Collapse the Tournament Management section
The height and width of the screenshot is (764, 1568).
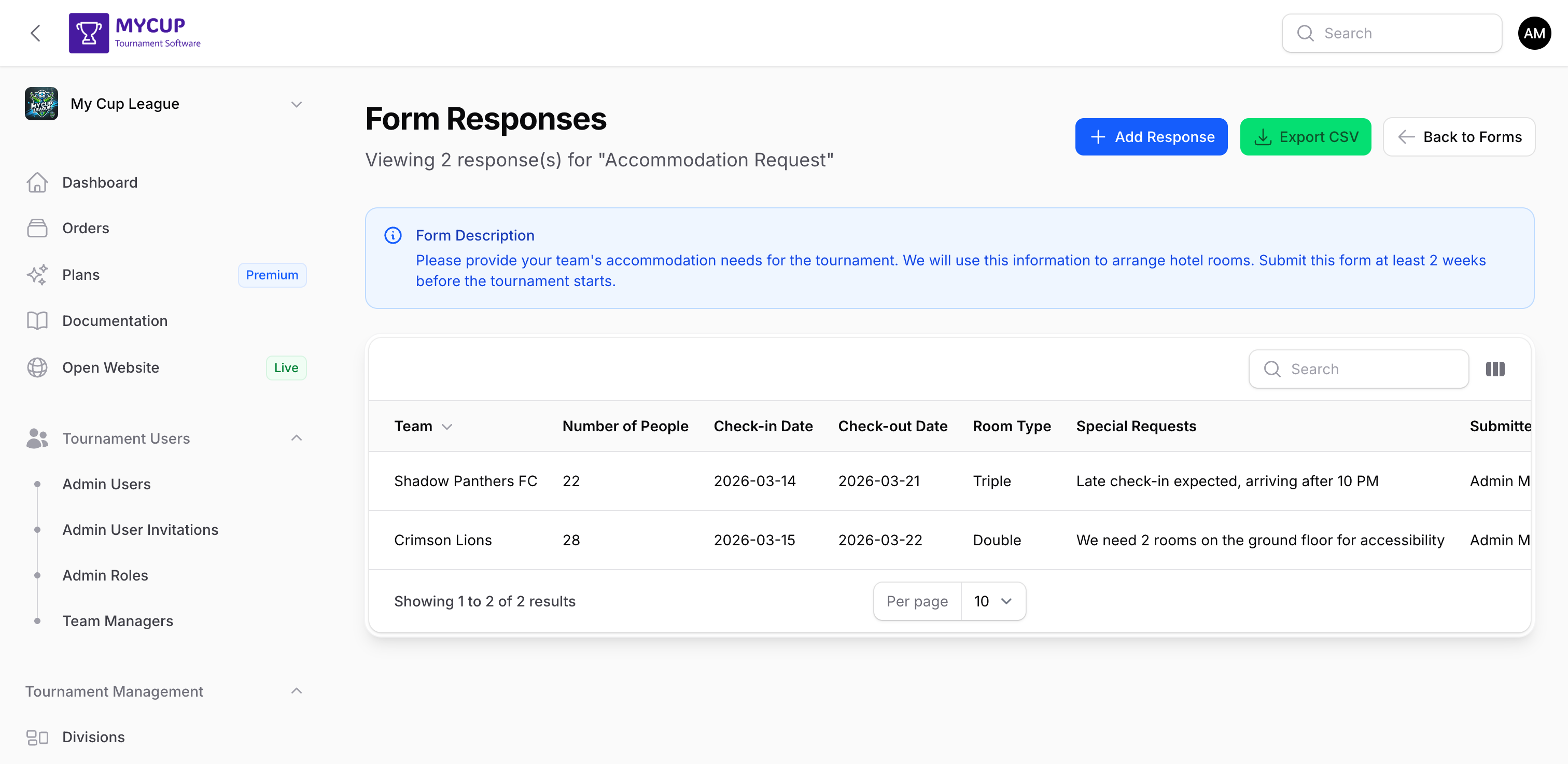click(297, 691)
